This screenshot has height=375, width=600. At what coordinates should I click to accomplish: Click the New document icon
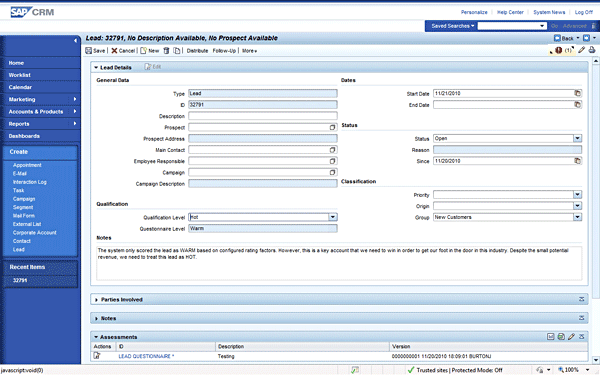coord(143,51)
